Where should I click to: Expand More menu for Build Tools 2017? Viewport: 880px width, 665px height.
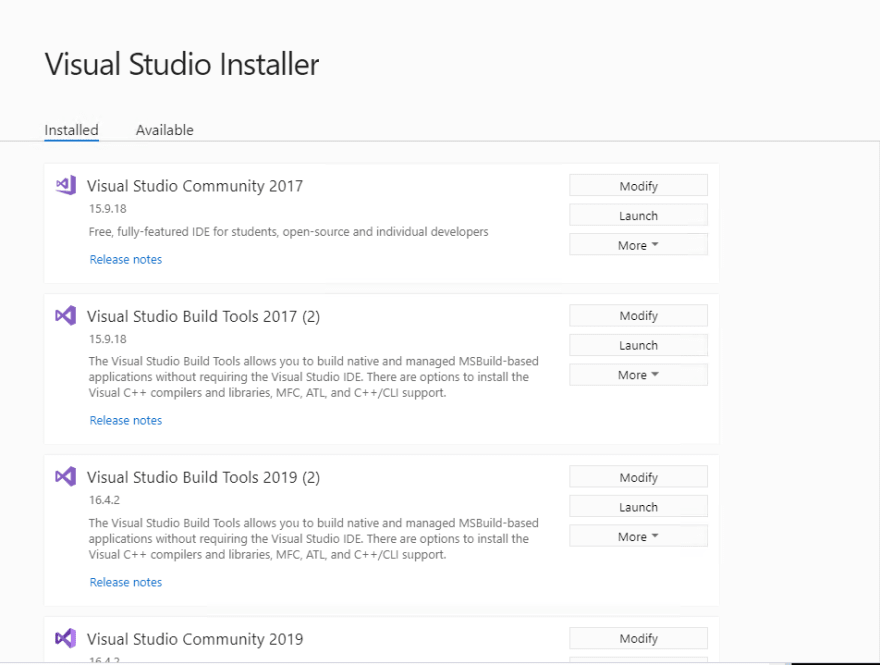click(638, 375)
